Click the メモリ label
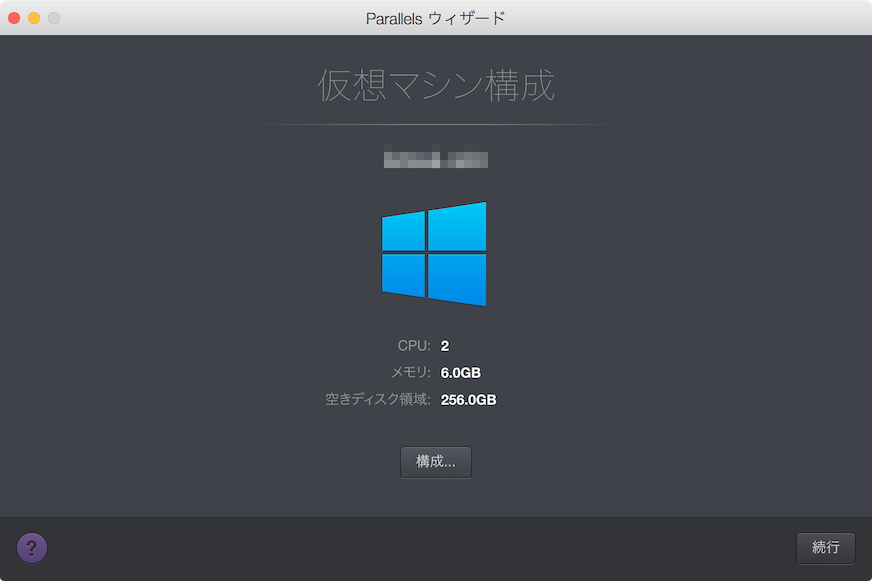The width and height of the screenshot is (872, 581). pyautogui.click(x=411, y=373)
